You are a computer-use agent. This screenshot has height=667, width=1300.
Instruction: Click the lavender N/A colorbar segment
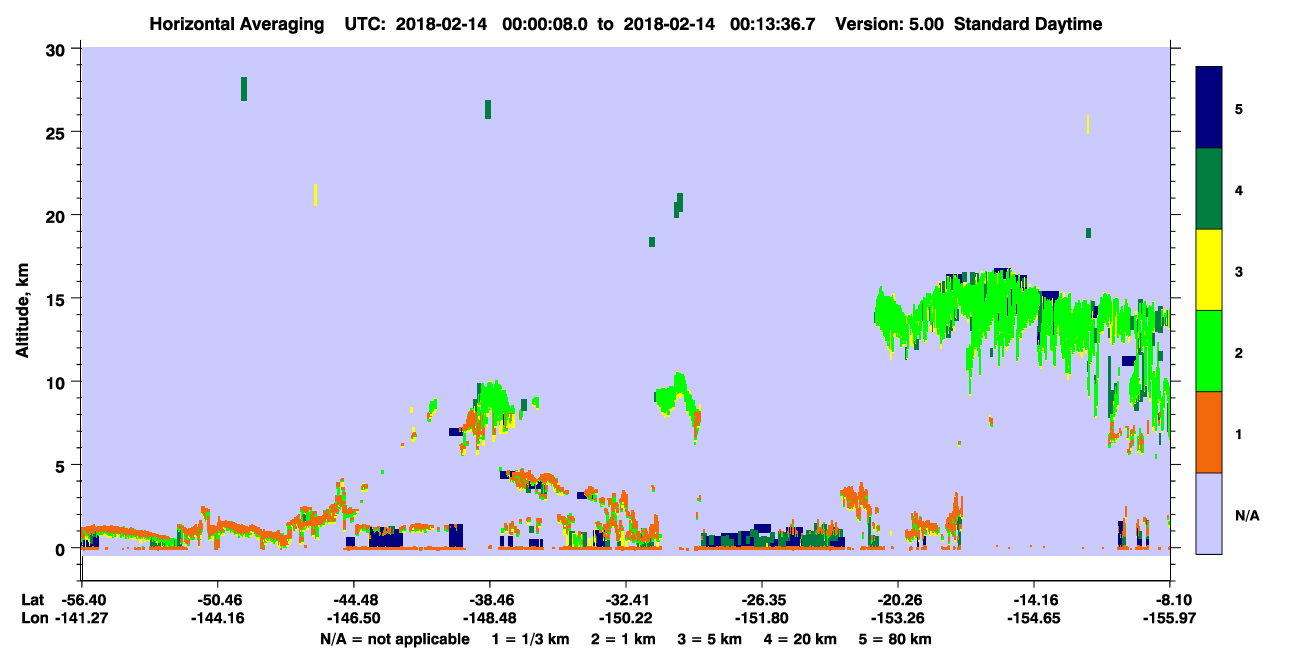coord(1209,513)
